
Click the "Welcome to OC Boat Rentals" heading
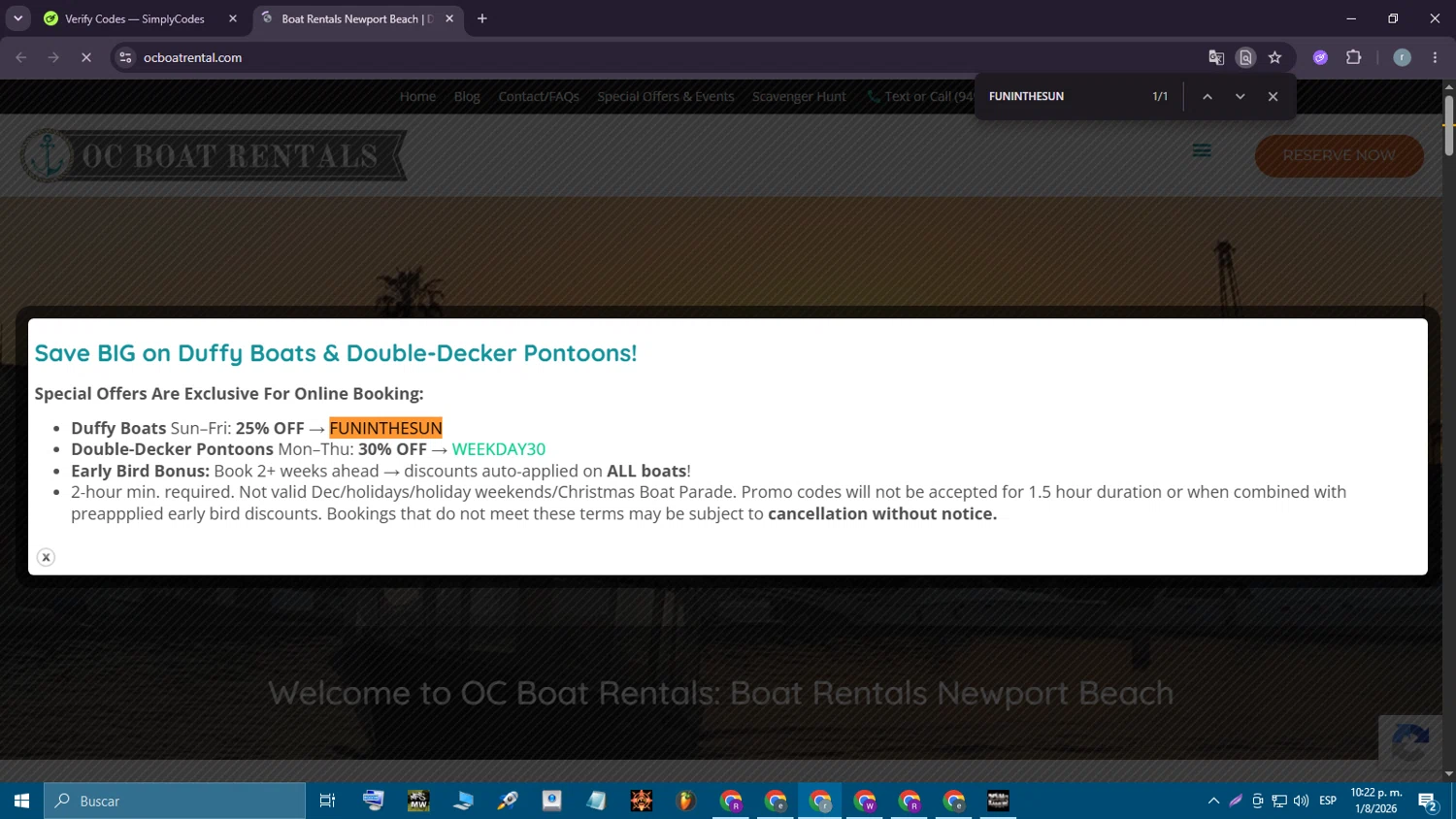coord(720,693)
